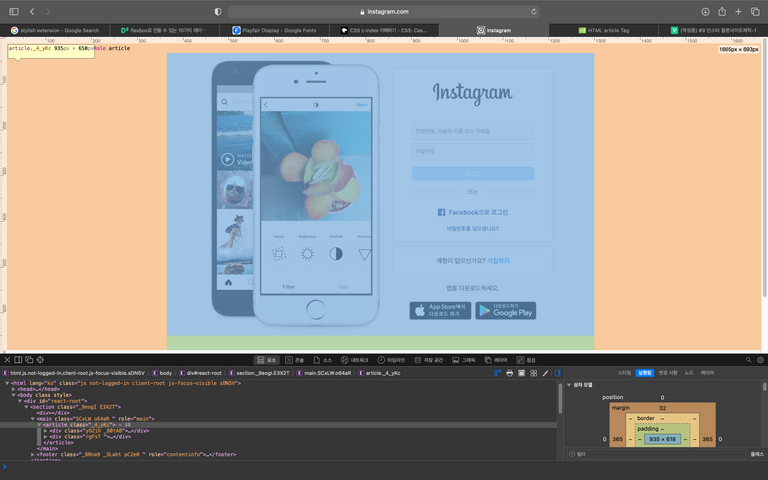Open the Audit tab in inspector
This screenshot has width=768, height=480.
coord(526,360)
